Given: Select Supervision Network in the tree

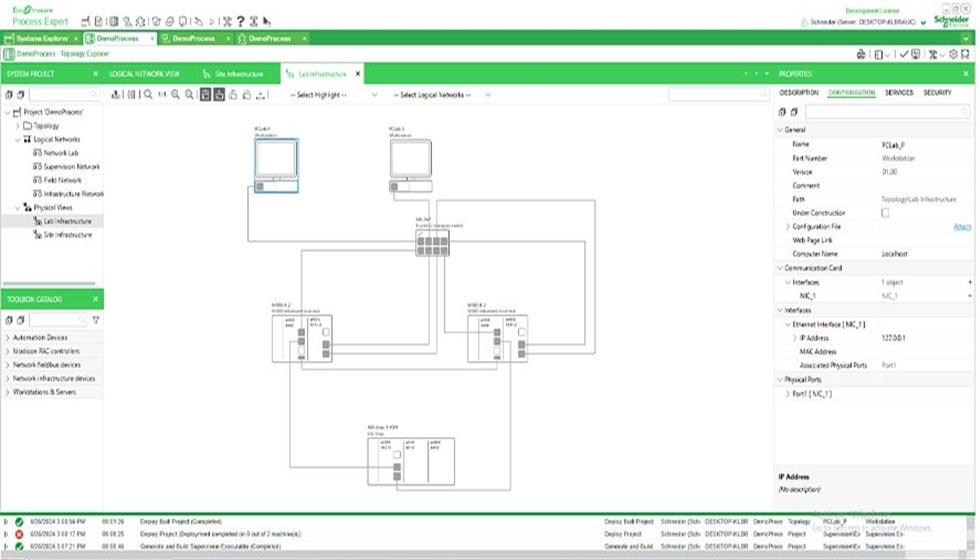Looking at the screenshot, I should tap(72, 167).
